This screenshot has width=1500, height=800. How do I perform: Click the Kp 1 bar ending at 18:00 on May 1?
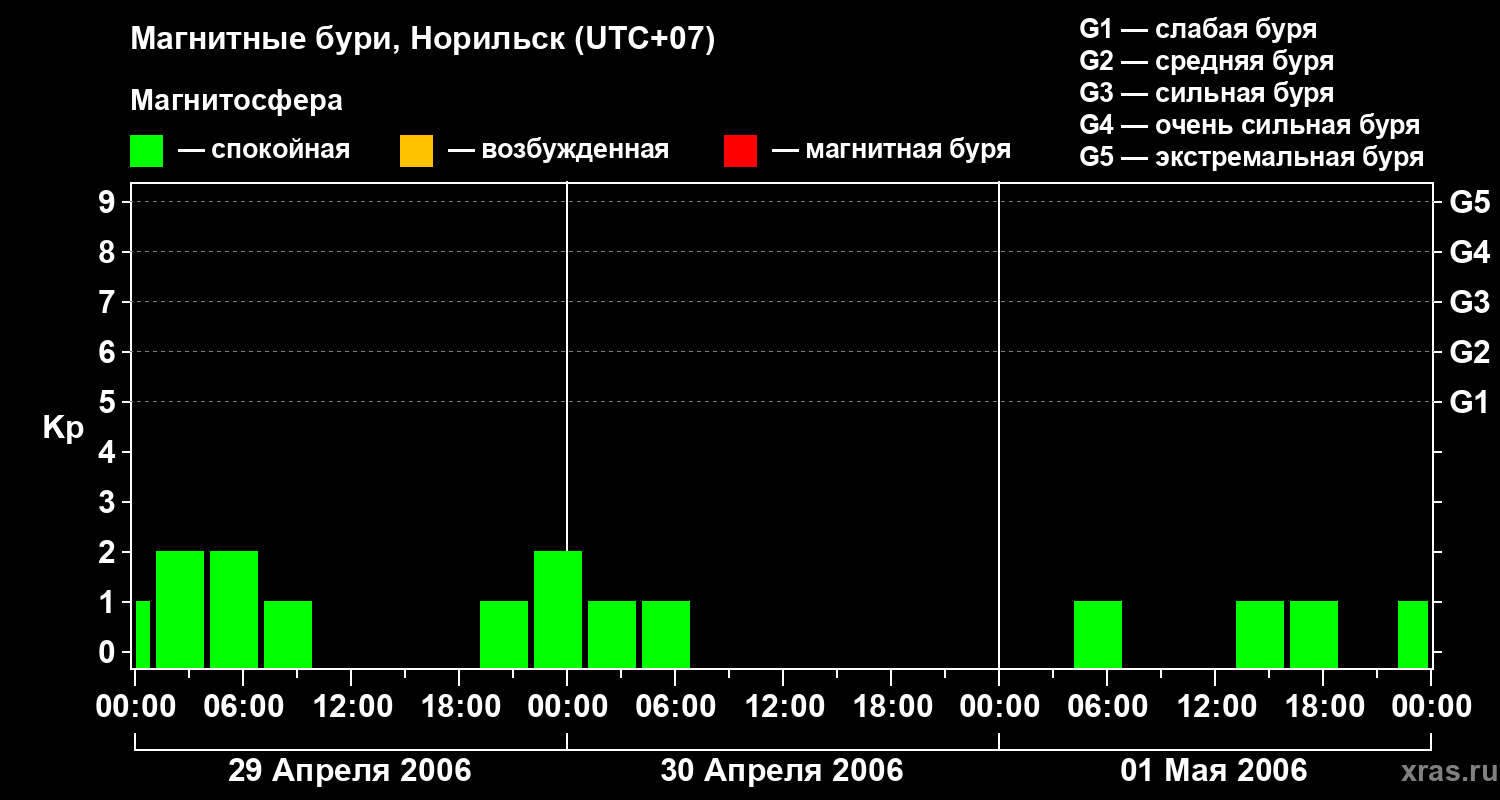pos(1314,634)
